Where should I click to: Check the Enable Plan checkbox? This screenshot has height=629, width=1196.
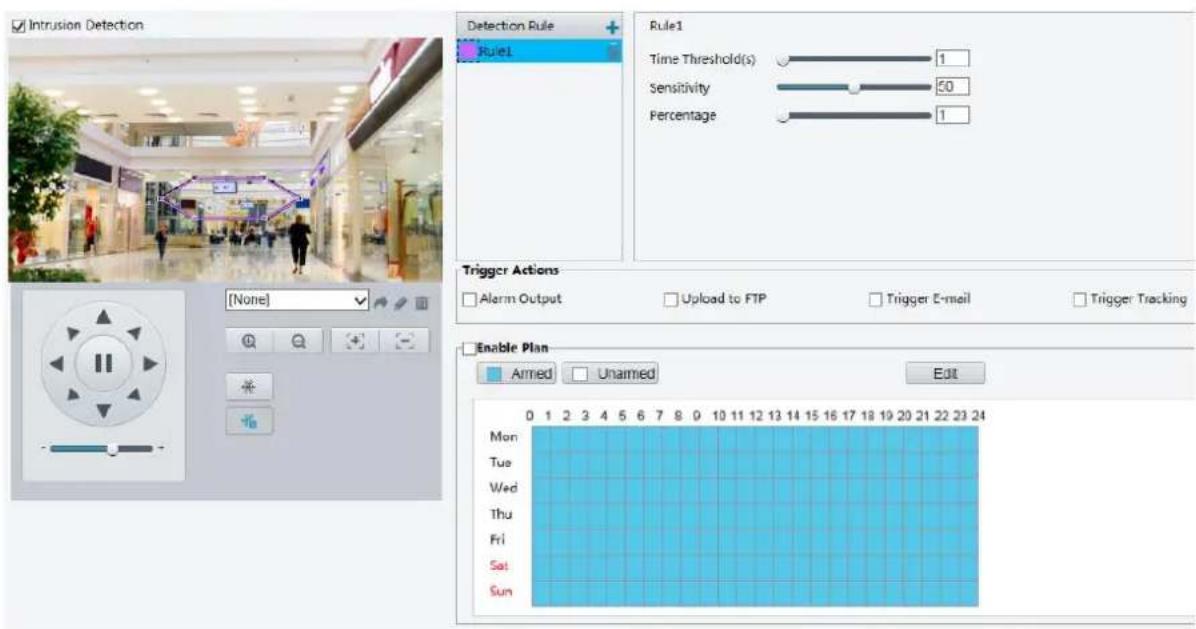pyautogui.click(x=469, y=349)
